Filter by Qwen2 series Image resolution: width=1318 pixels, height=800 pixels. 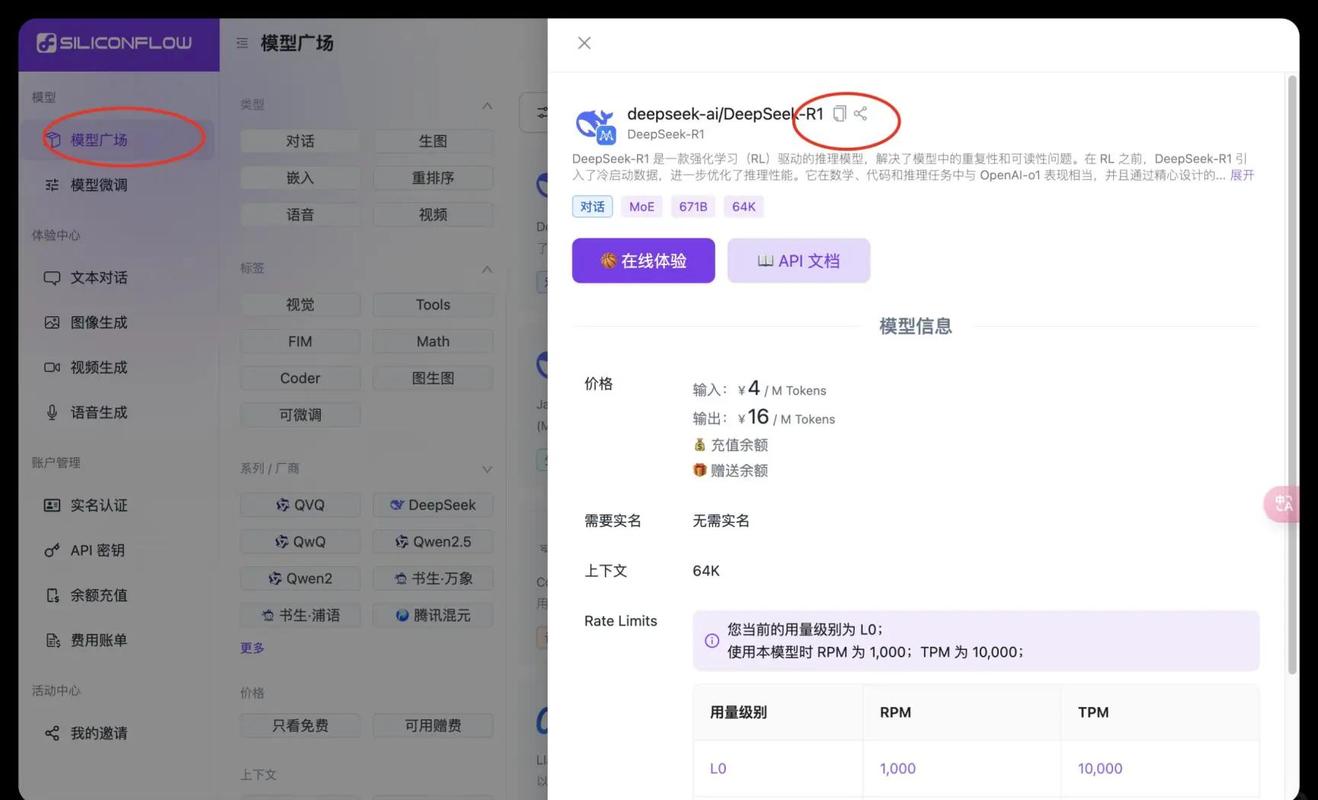300,579
